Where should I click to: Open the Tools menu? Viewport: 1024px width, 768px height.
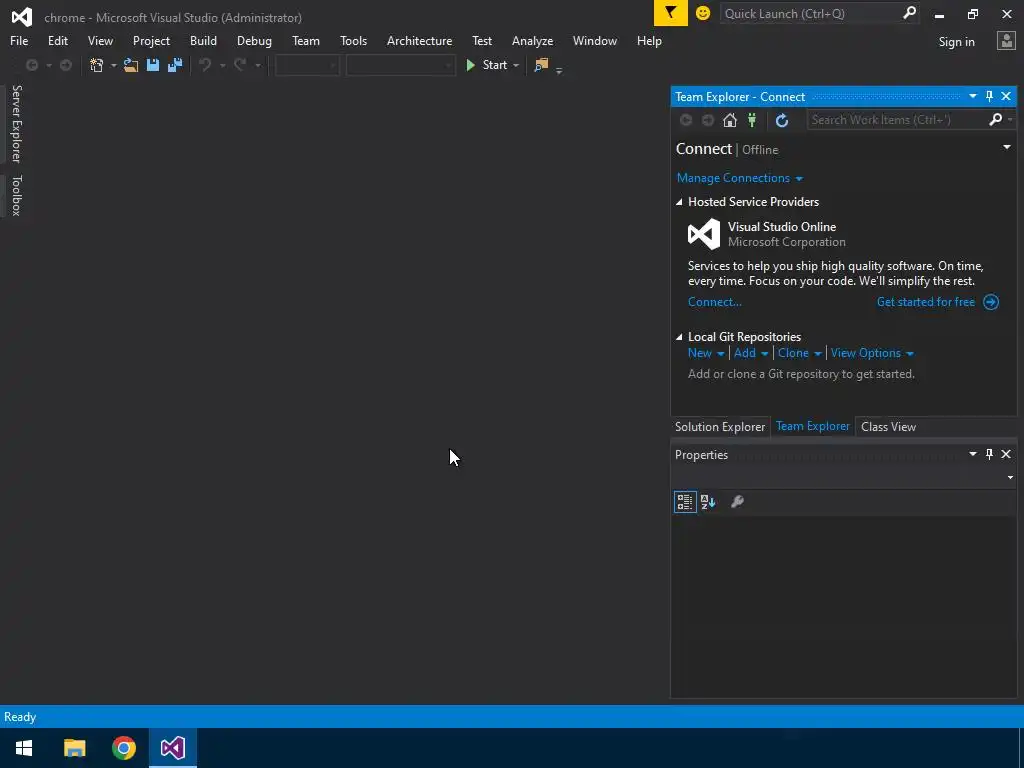[x=353, y=41]
